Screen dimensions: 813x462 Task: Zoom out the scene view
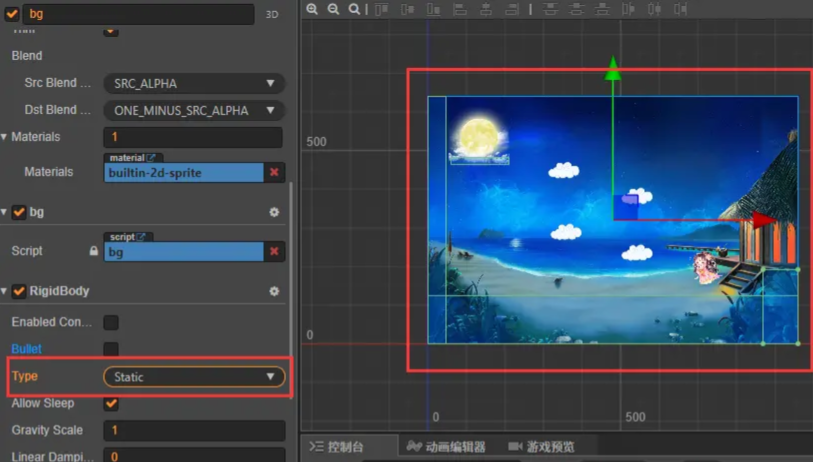click(x=333, y=9)
